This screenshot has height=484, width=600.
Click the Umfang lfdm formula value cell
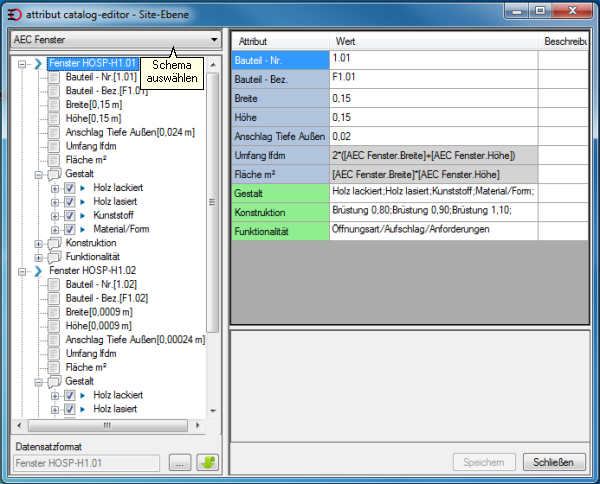click(x=434, y=155)
